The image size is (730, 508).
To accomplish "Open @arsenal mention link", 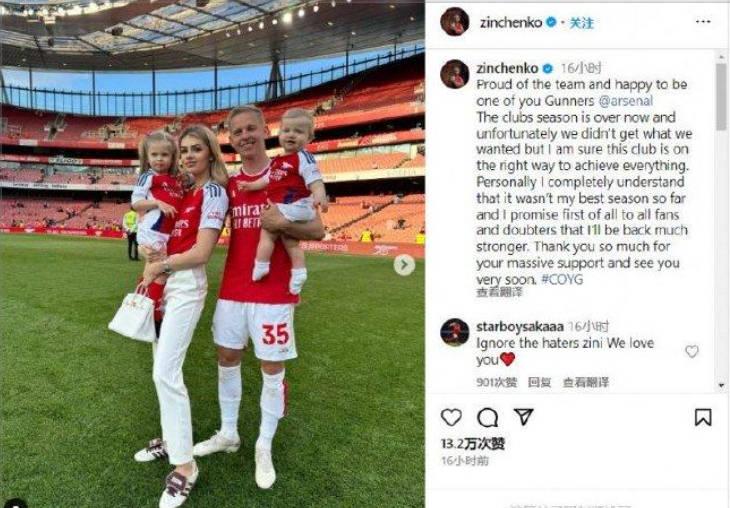I will click(x=625, y=101).
